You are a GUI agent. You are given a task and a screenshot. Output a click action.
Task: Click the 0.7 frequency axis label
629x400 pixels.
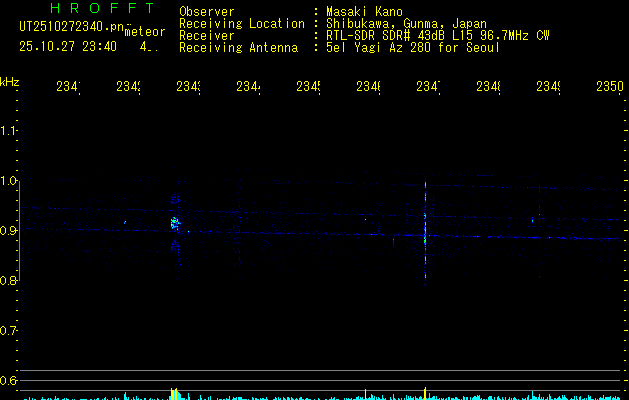9,330
